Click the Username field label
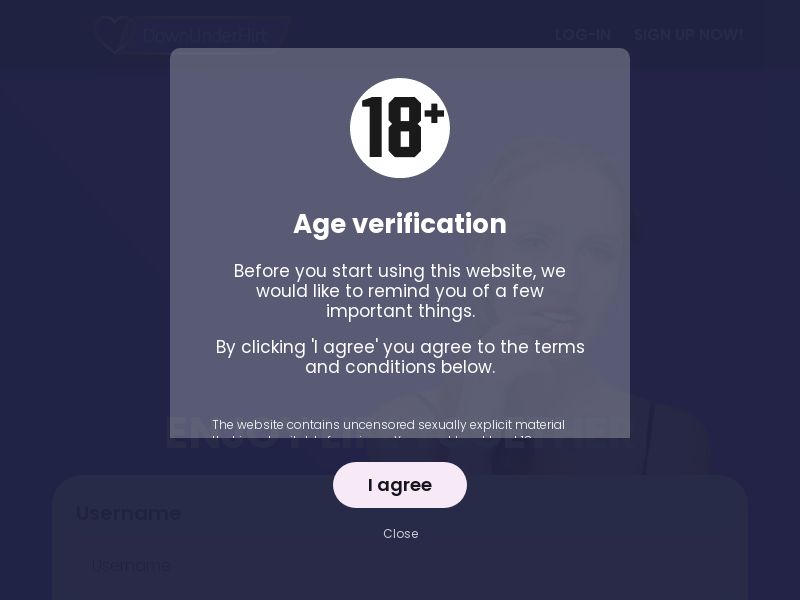800x600 pixels. [128, 513]
